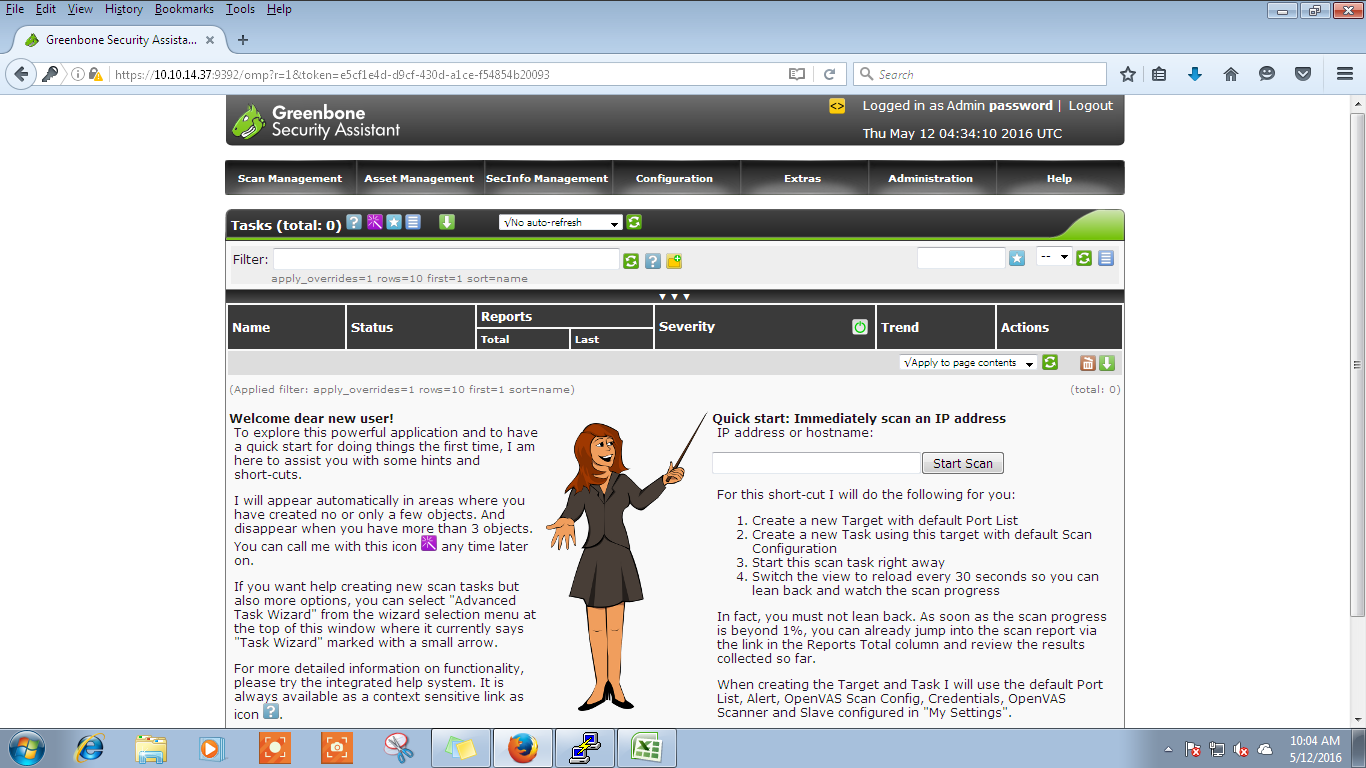Open the '--' saved filter dropdown
Viewport: 1366px width, 768px height.
(1054, 257)
